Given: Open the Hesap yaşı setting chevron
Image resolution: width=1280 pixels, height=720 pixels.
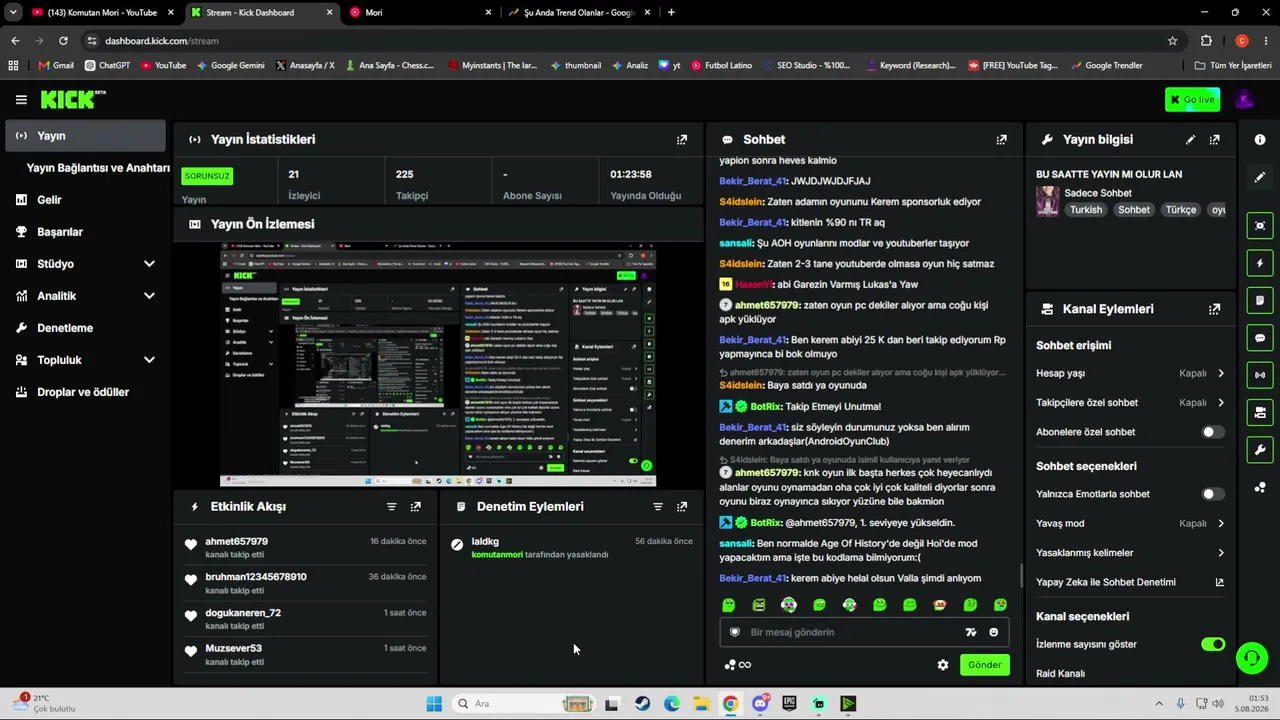Looking at the screenshot, I should (1221, 374).
